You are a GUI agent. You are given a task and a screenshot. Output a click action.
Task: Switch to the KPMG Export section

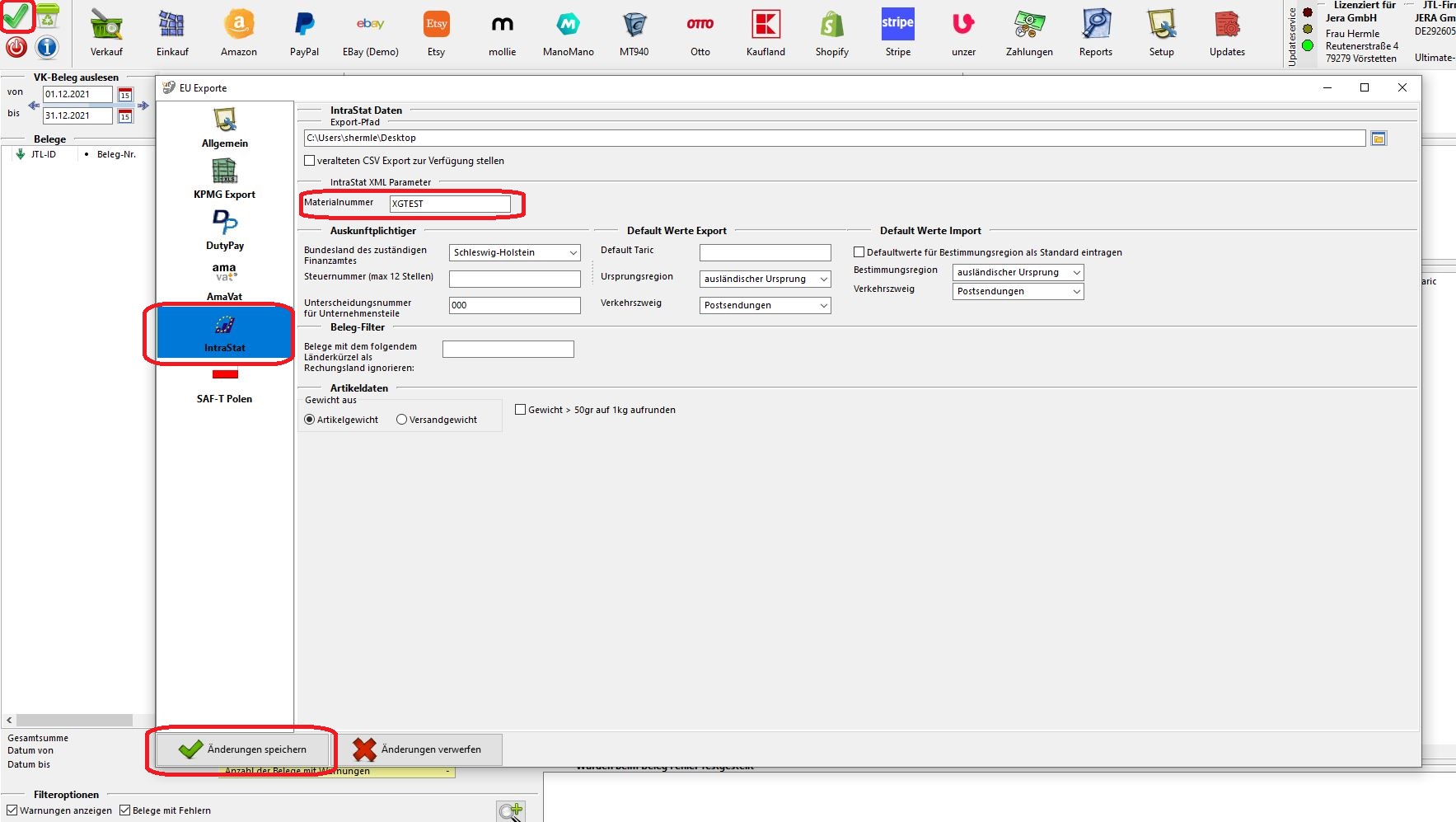pyautogui.click(x=224, y=179)
